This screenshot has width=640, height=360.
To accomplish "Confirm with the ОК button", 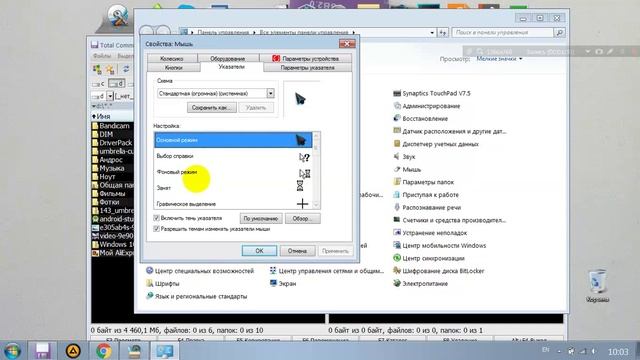I will [259, 251].
